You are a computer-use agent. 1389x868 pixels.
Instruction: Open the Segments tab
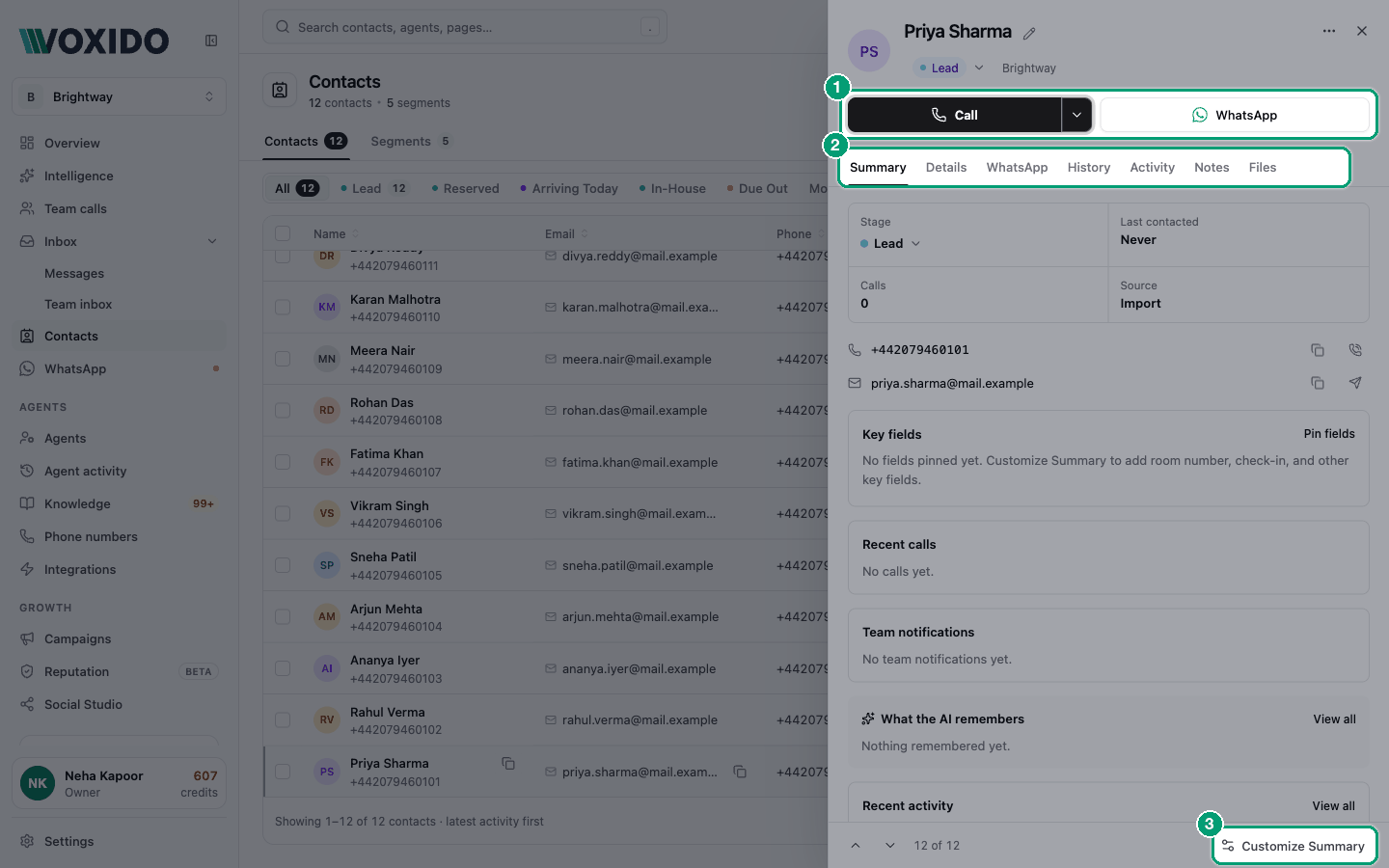[411, 141]
